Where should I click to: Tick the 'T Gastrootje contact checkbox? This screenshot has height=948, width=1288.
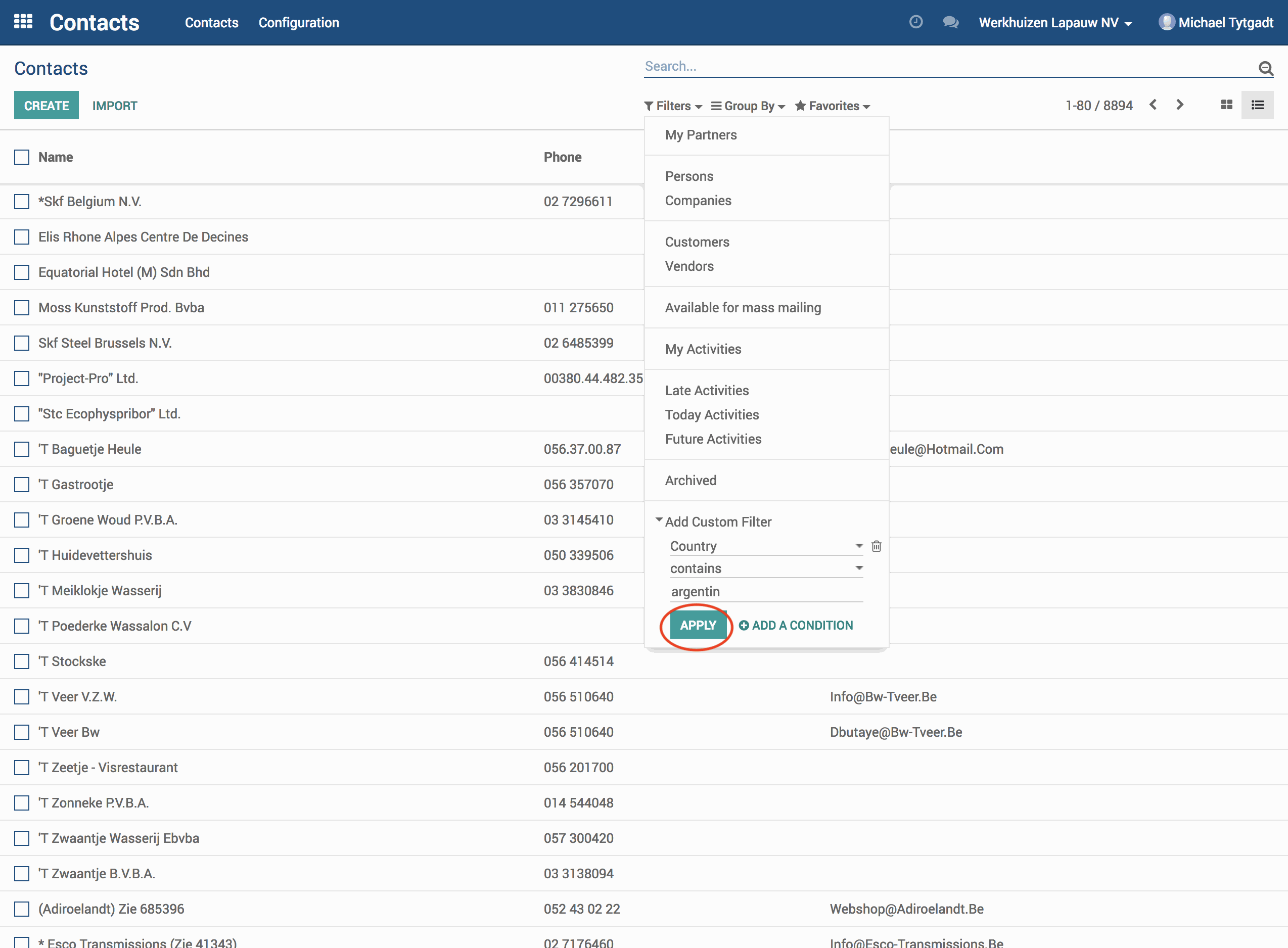[x=22, y=484]
